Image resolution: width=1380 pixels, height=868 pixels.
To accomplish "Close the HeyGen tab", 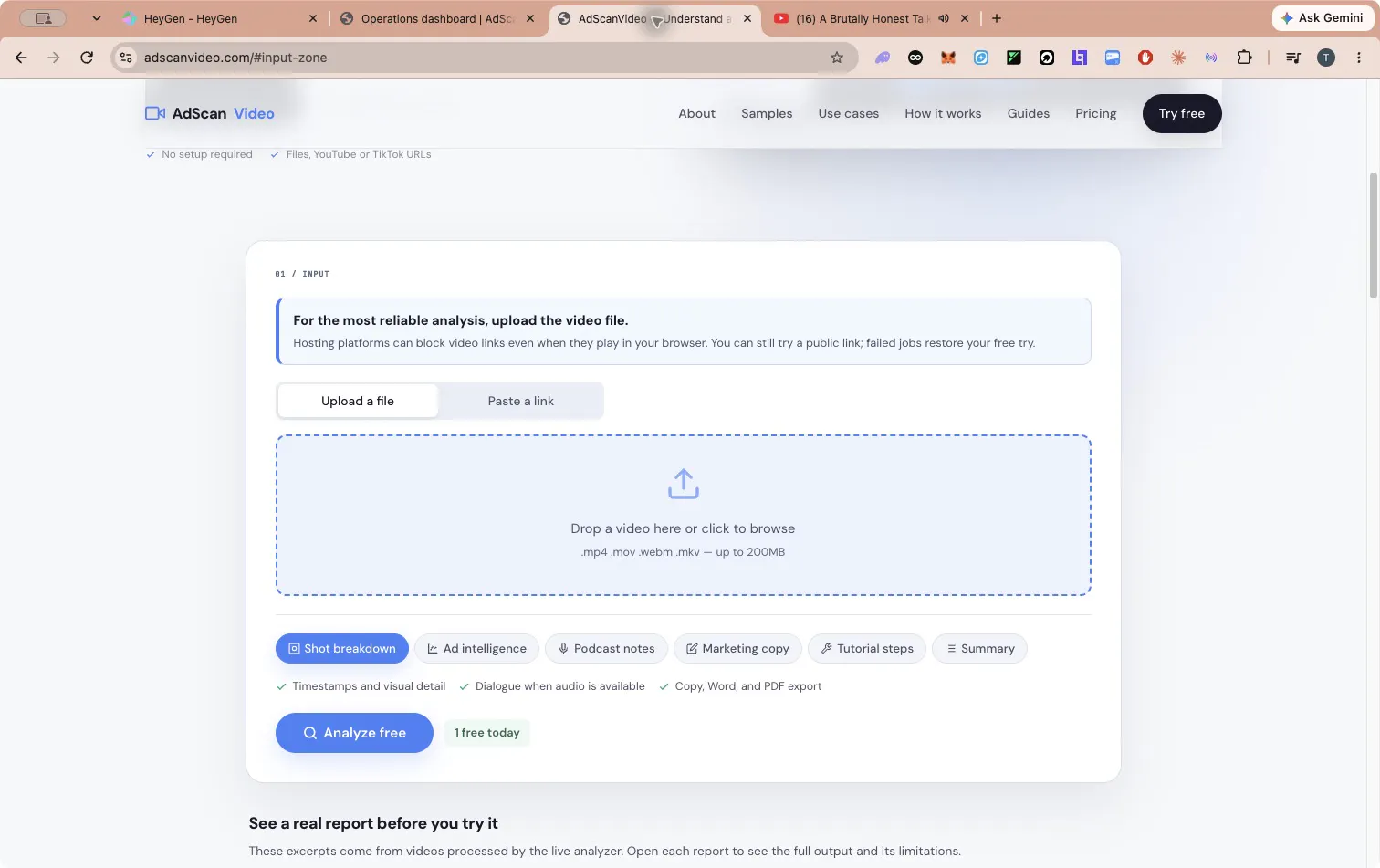I will 313,18.
